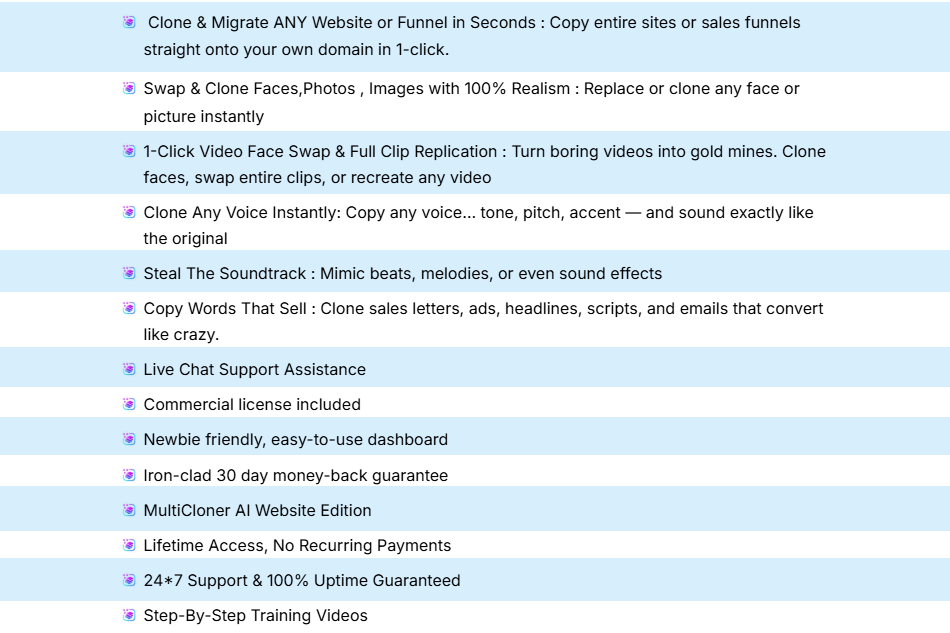Click bullet icon next to Clone Any Voice Instantly
This screenshot has width=950, height=633.
tap(129, 212)
